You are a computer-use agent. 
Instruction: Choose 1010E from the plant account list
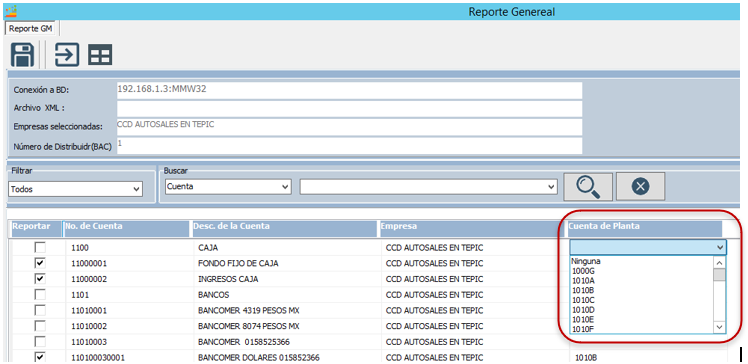click(x=583, y=319)
